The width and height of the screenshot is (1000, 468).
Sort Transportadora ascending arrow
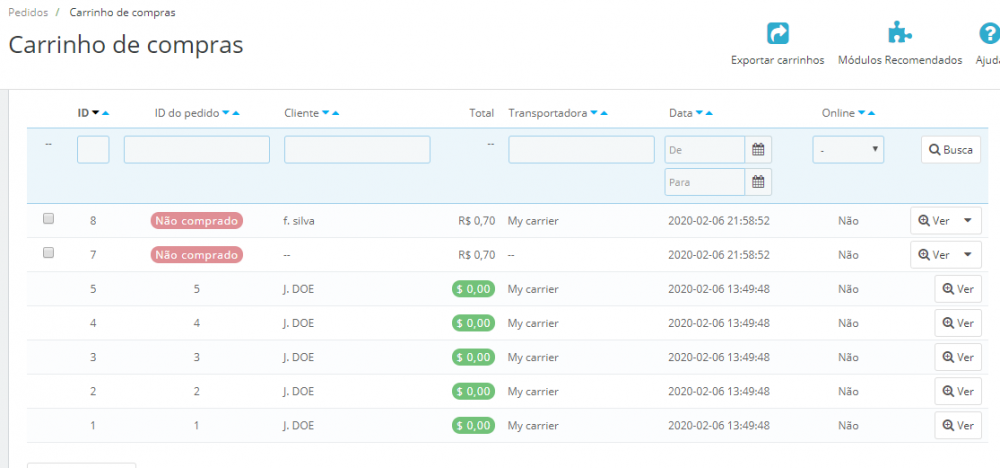[604, 113]
